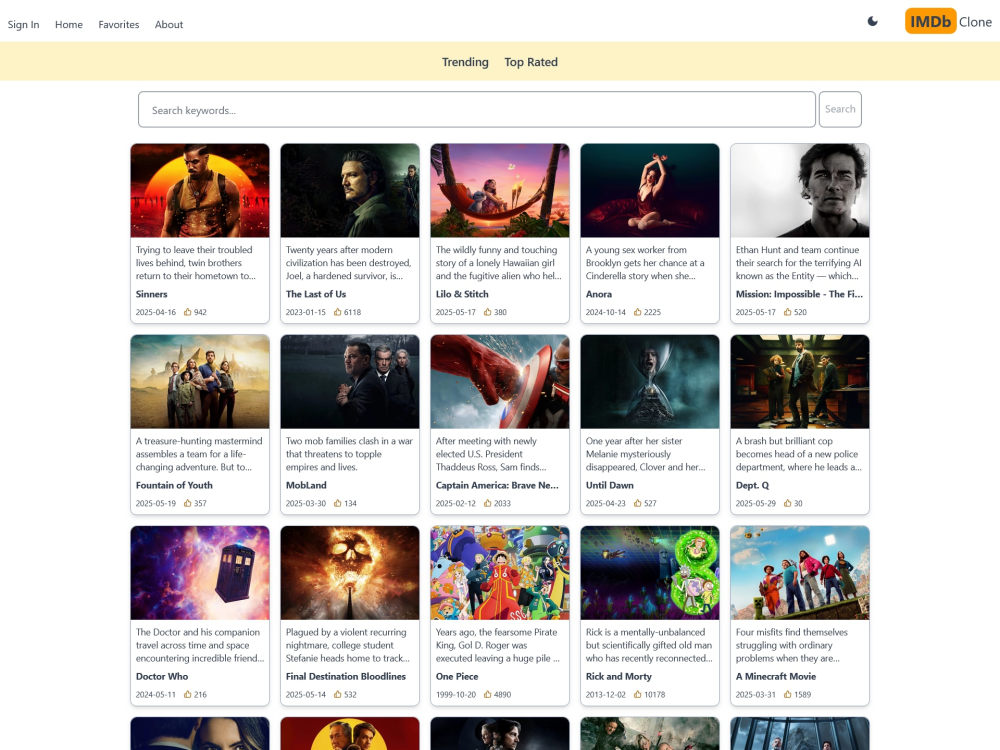Click the thumbs-up icon on the Mission: Impossible card
Viewport: 1000px width, 750px height.
point(788,312)
